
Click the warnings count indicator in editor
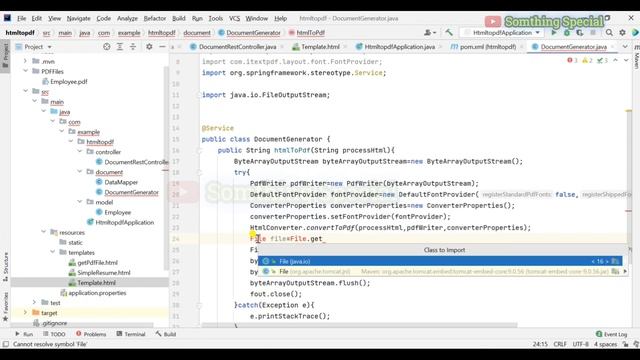click(587, 60)
